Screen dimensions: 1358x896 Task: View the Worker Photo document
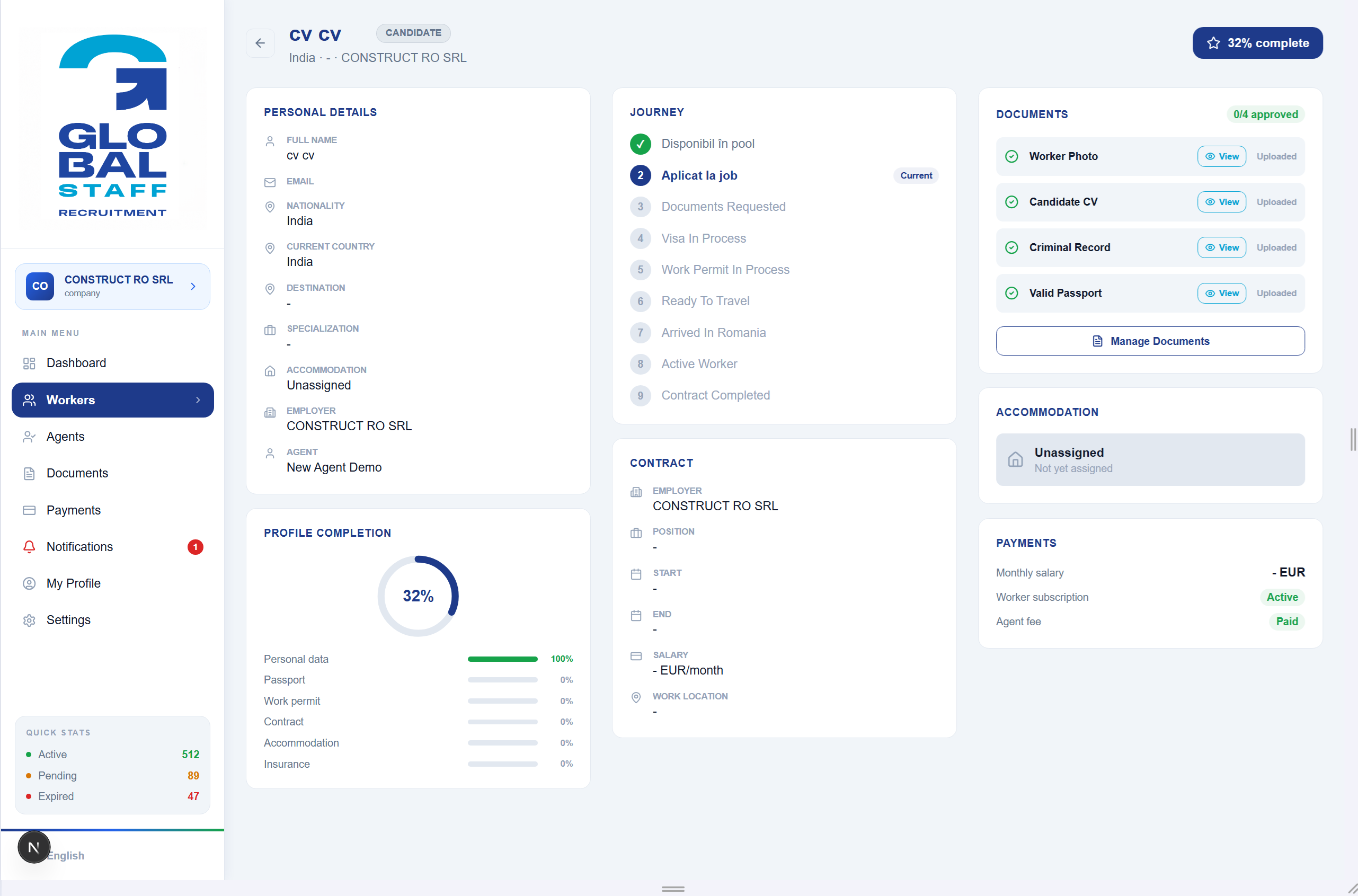tap(1221, 156)
